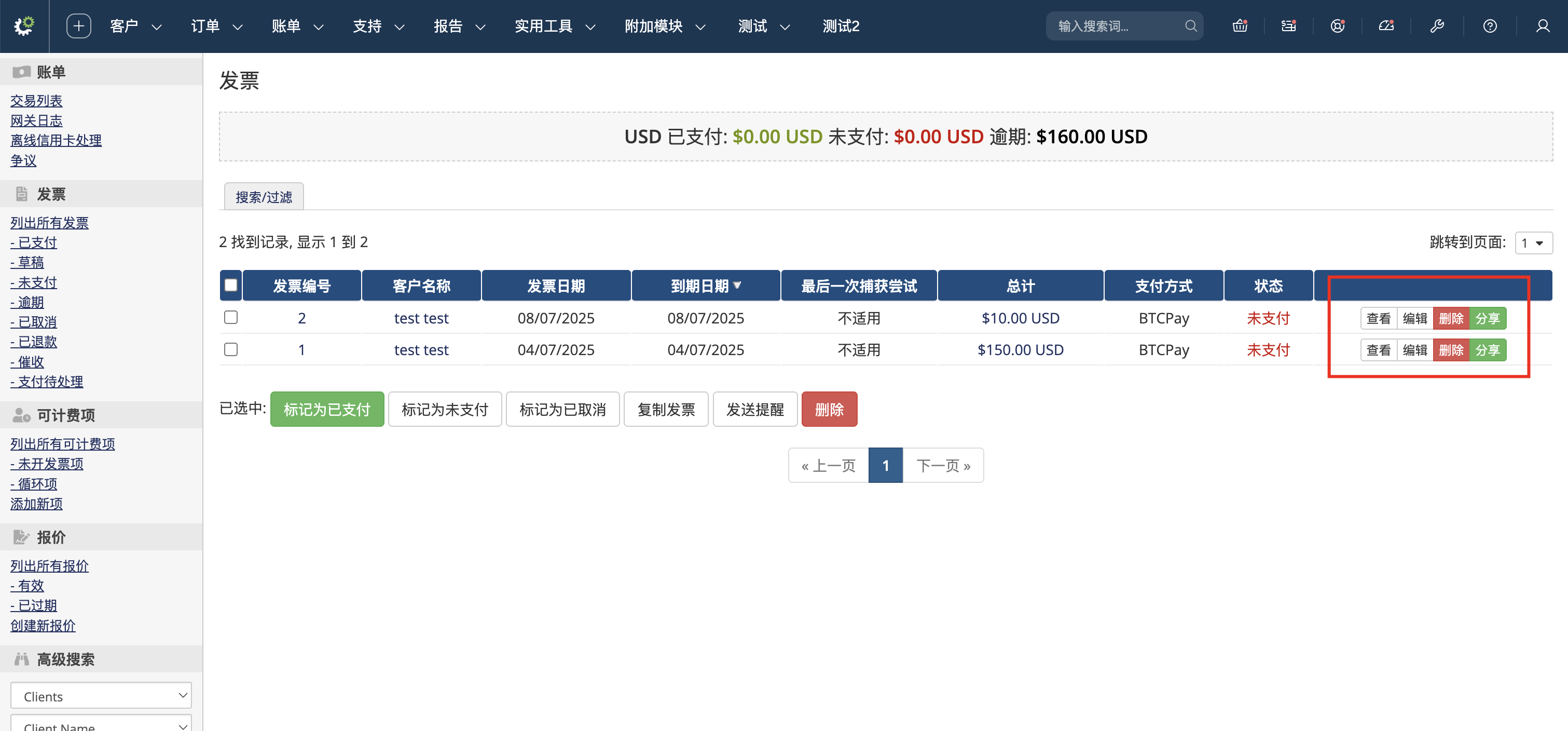Open the jump-to-page dropdown
Image resolution: width=1568 pixels, height=731 pixels.
(x=1533, y=243)
